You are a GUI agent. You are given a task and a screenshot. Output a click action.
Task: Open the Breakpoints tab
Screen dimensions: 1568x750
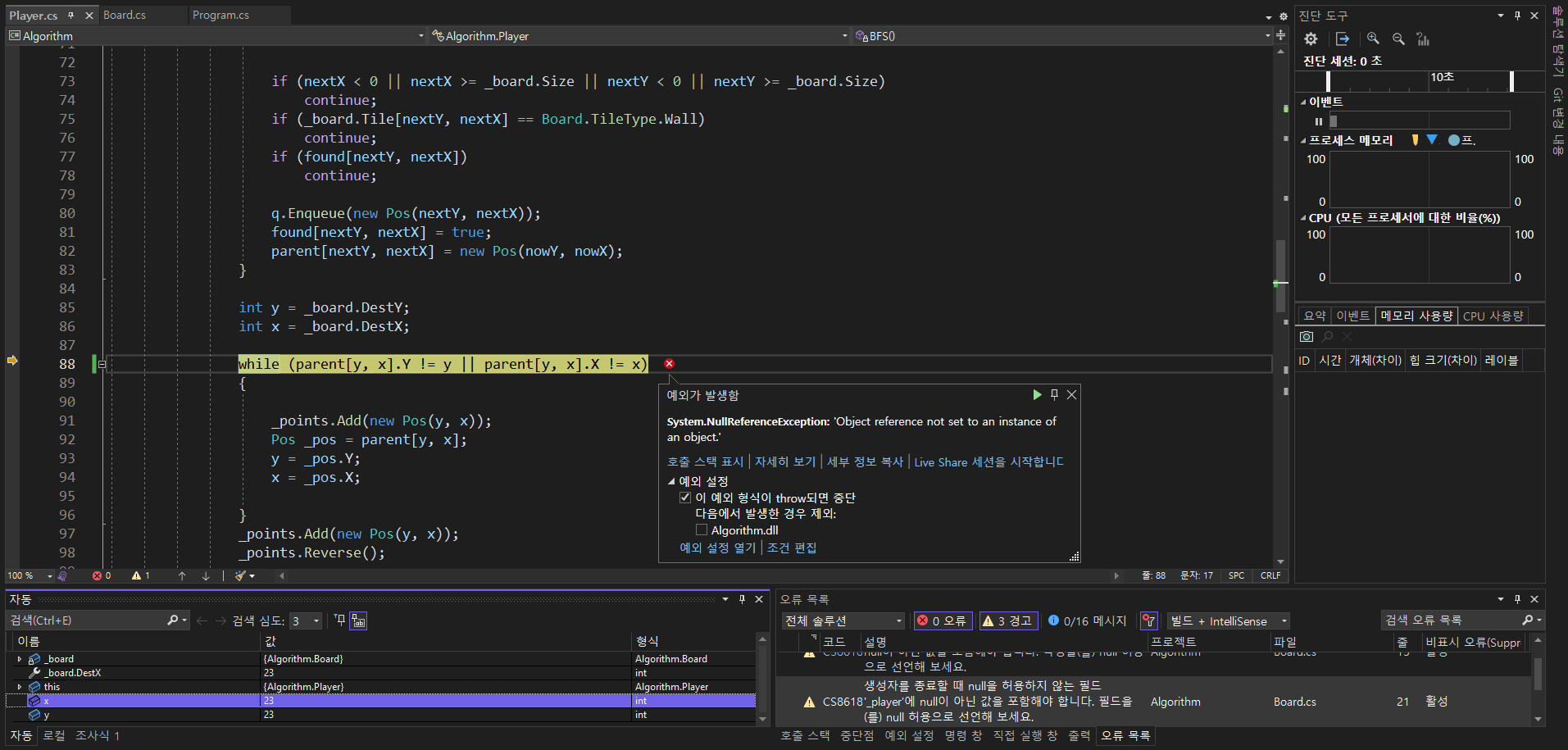[857, 735]
